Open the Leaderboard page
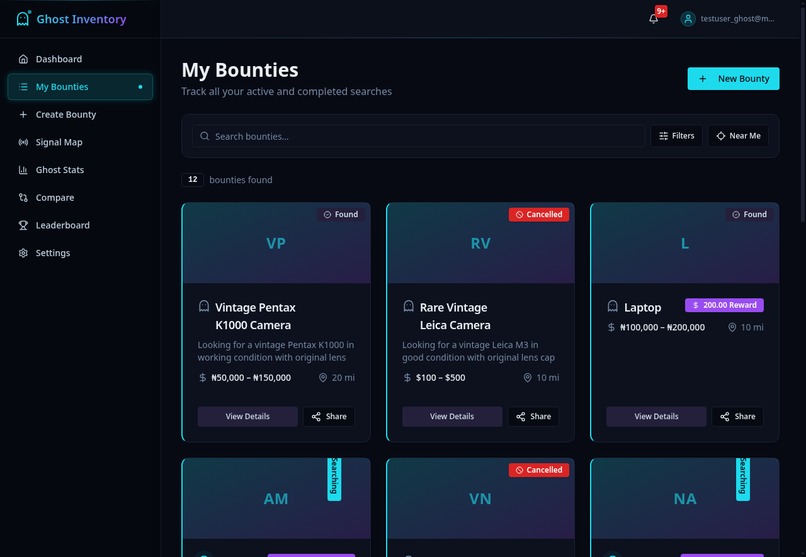806x557 pixels. coord(80,226)
